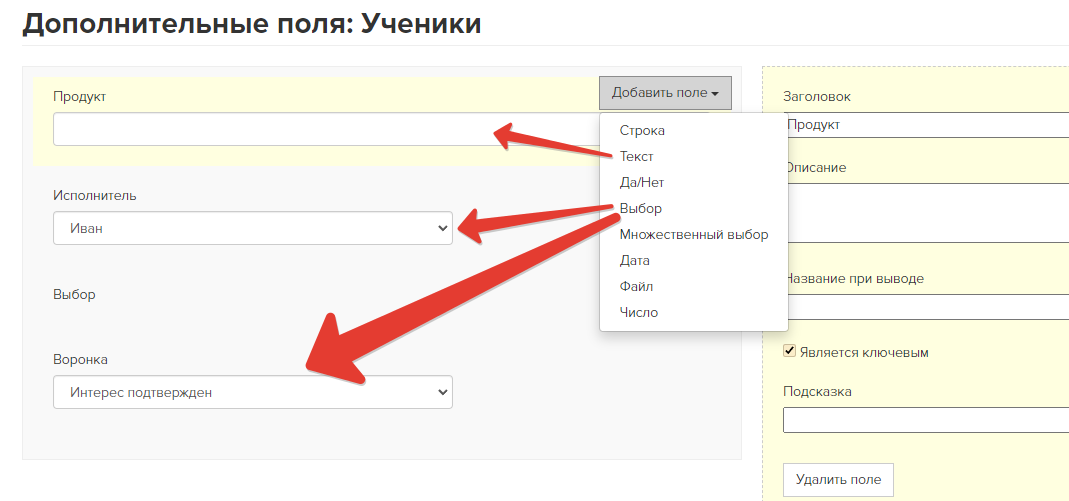
Task: Choose Множественный выбор option
Action: coord(693,234)
